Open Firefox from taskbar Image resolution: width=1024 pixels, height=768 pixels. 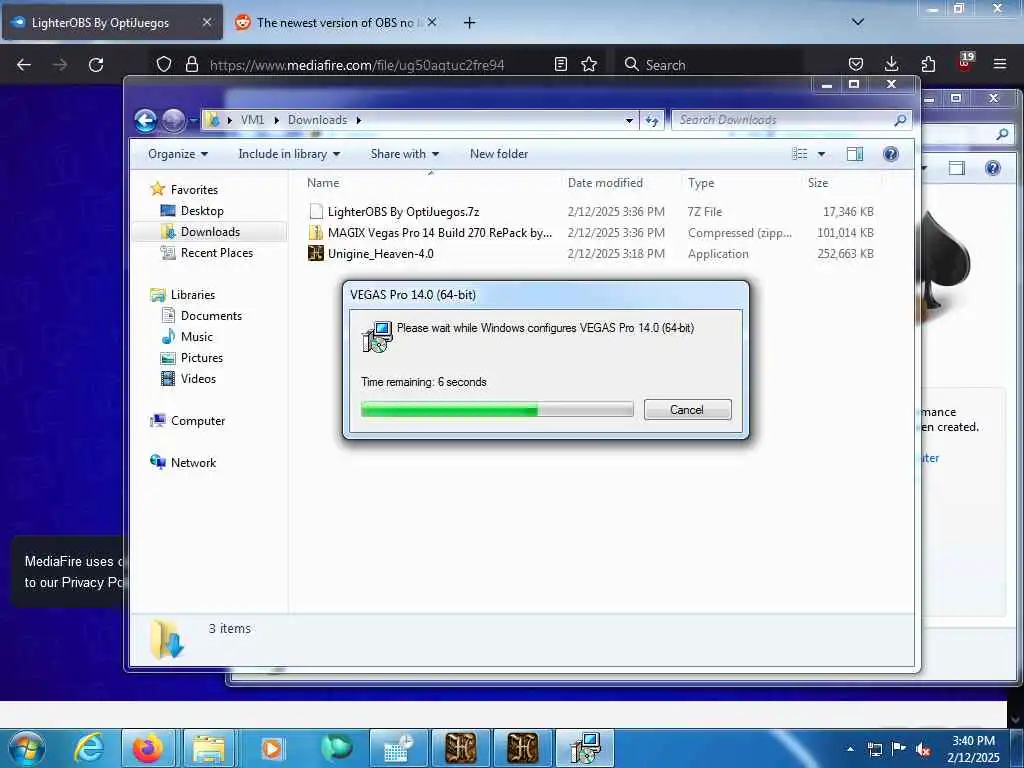(148, 748)
